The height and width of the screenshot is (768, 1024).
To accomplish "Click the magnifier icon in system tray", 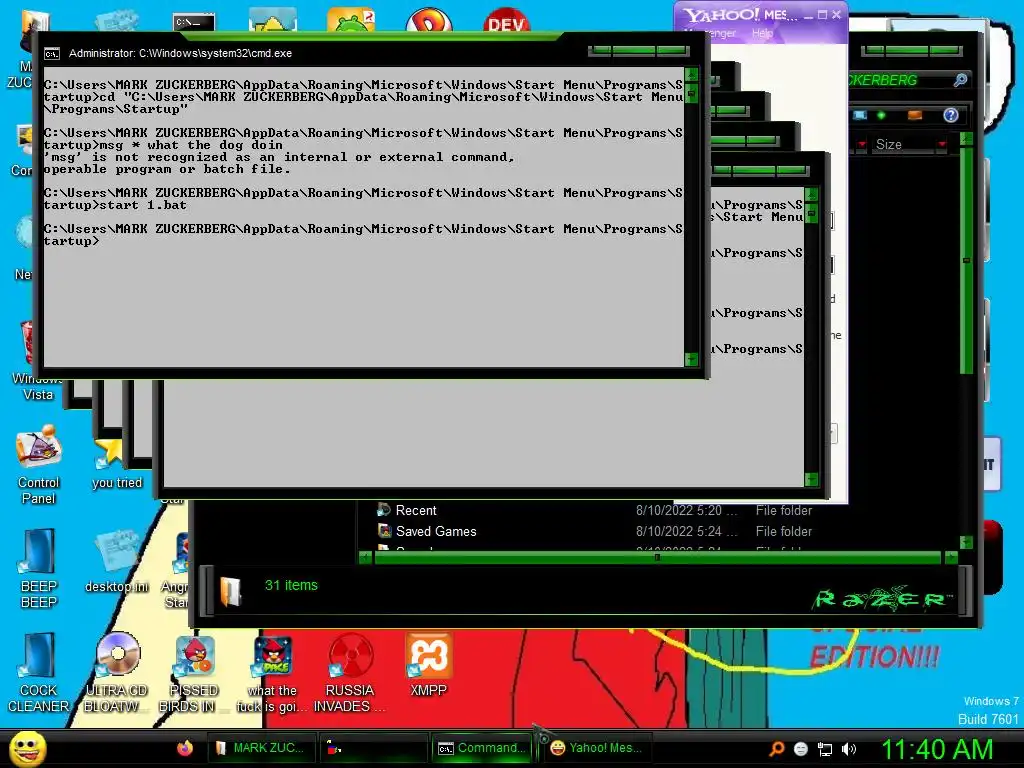I will [x=777, y=749].
